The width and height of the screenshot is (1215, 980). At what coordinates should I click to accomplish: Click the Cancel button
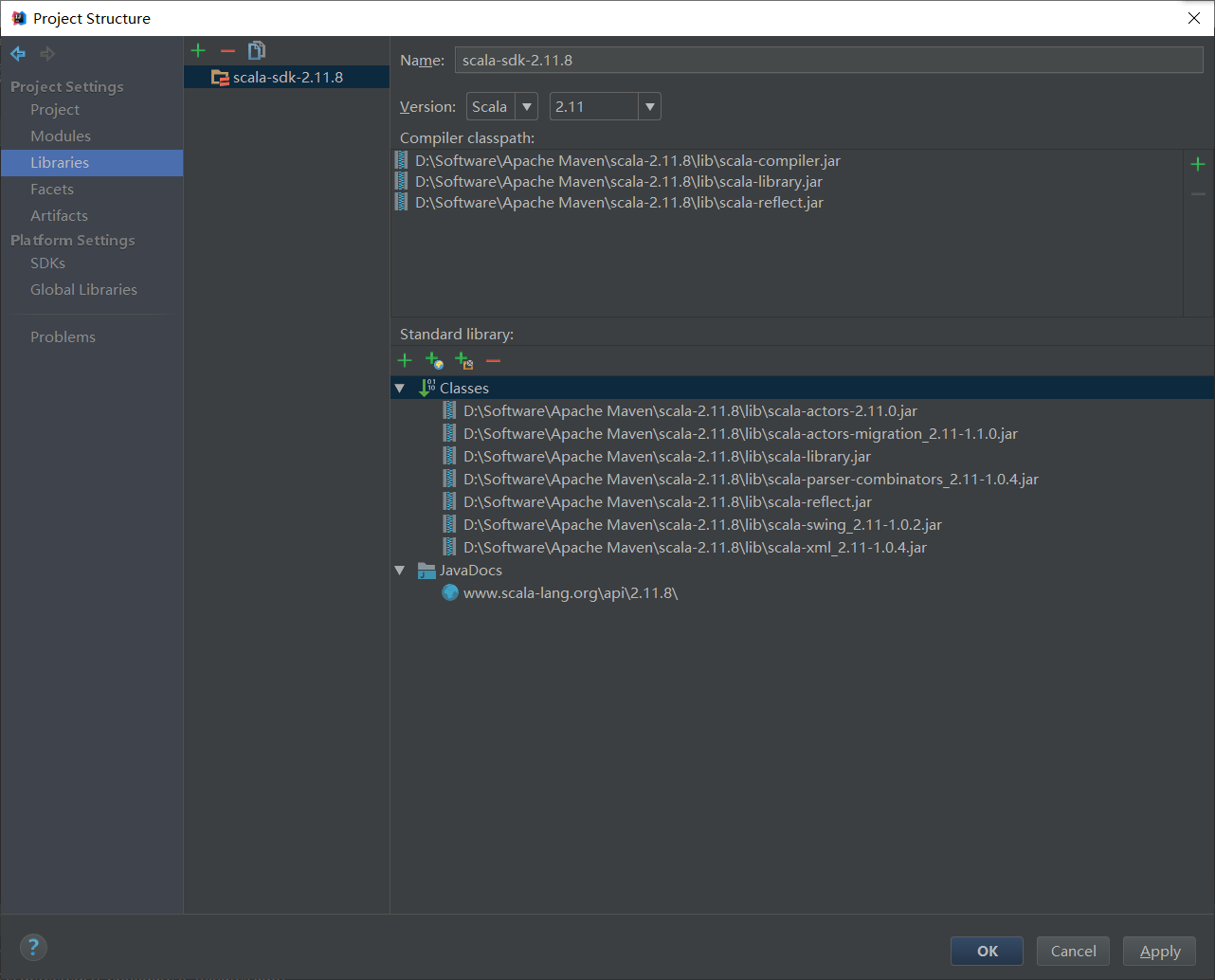[x=1073, y=951]
